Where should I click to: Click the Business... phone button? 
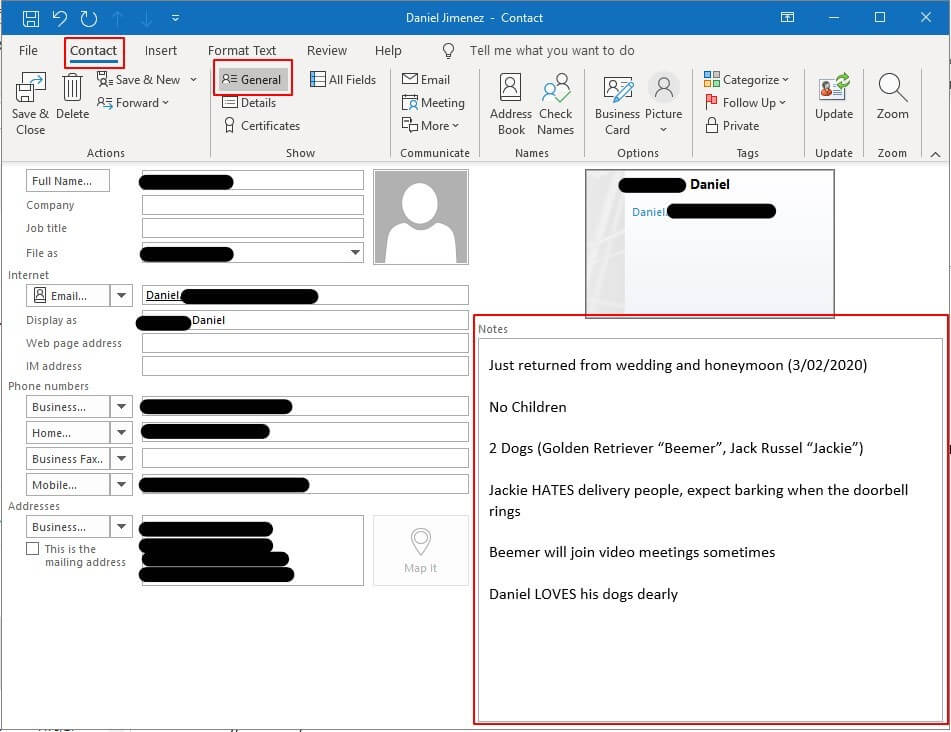point(68,407)
